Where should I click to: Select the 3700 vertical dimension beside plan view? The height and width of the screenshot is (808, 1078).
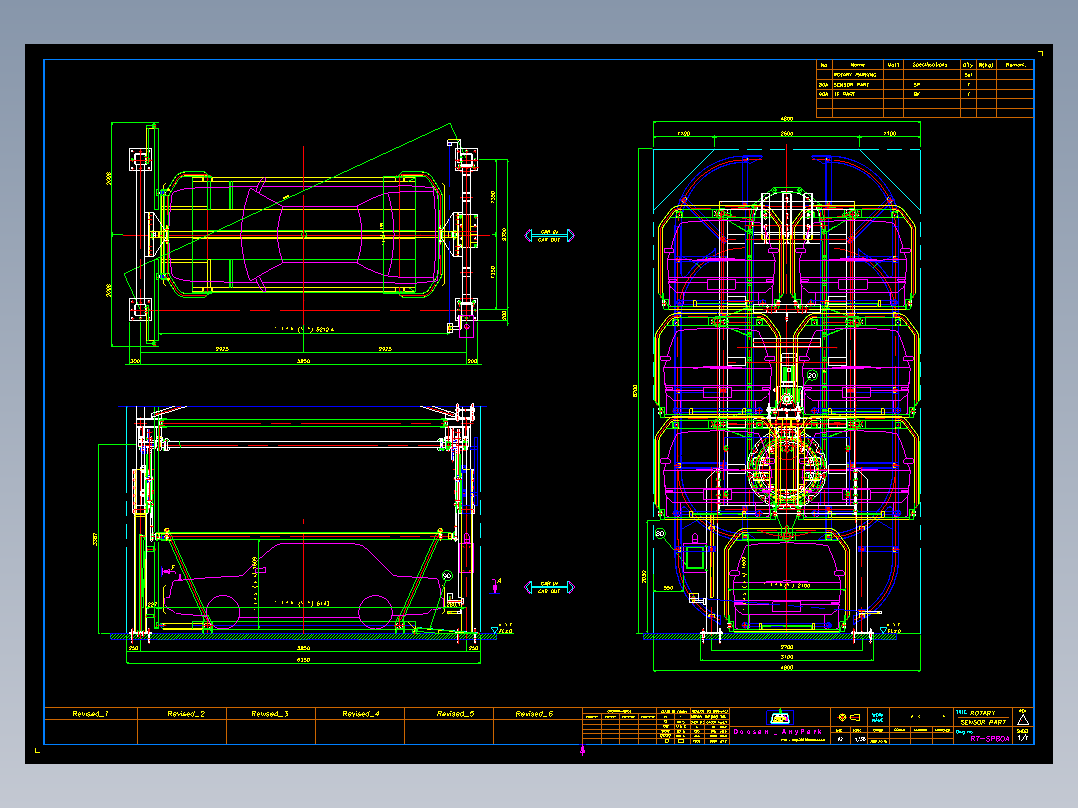pyautogui.click(x=504, y=234)
